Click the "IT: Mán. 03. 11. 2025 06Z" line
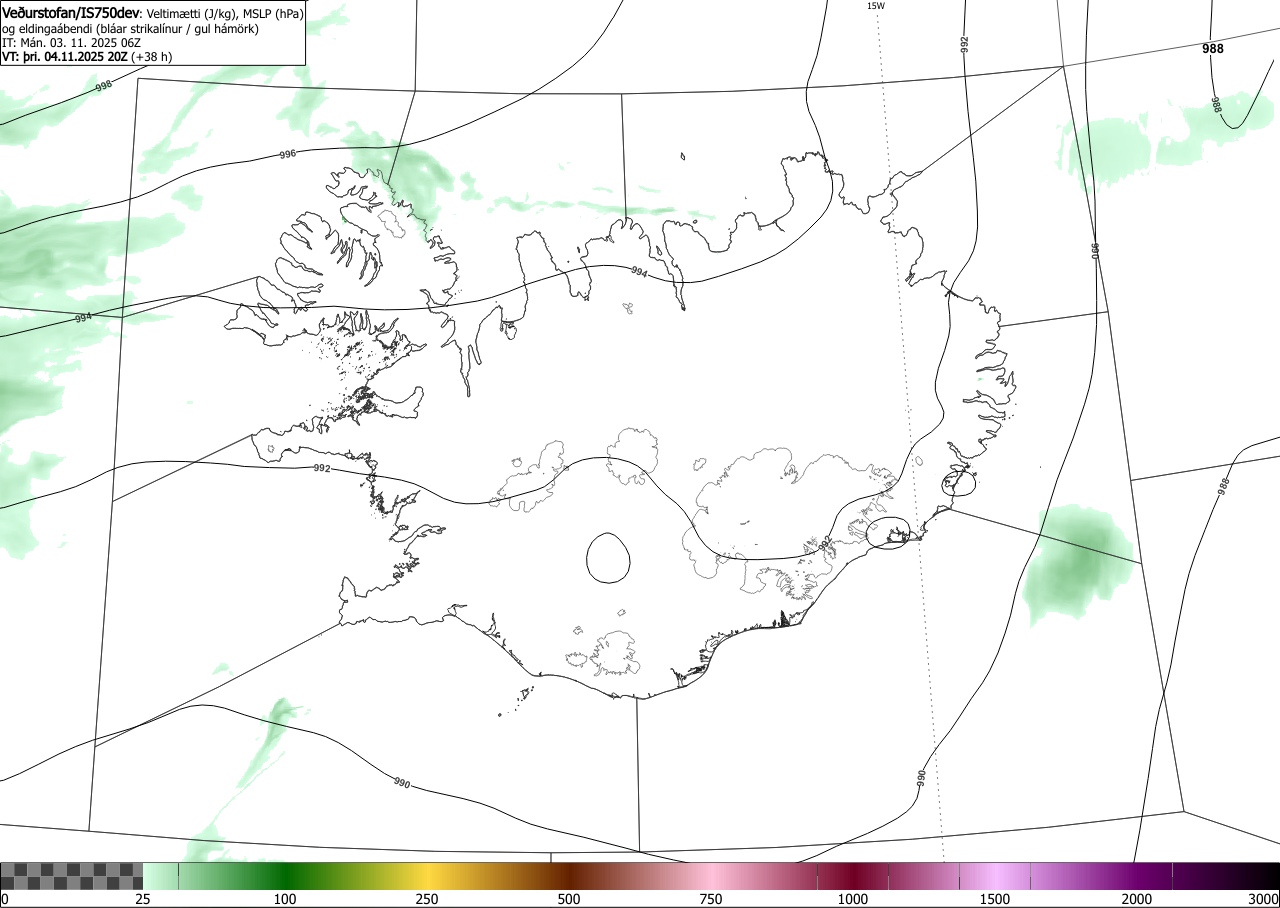 71,43
